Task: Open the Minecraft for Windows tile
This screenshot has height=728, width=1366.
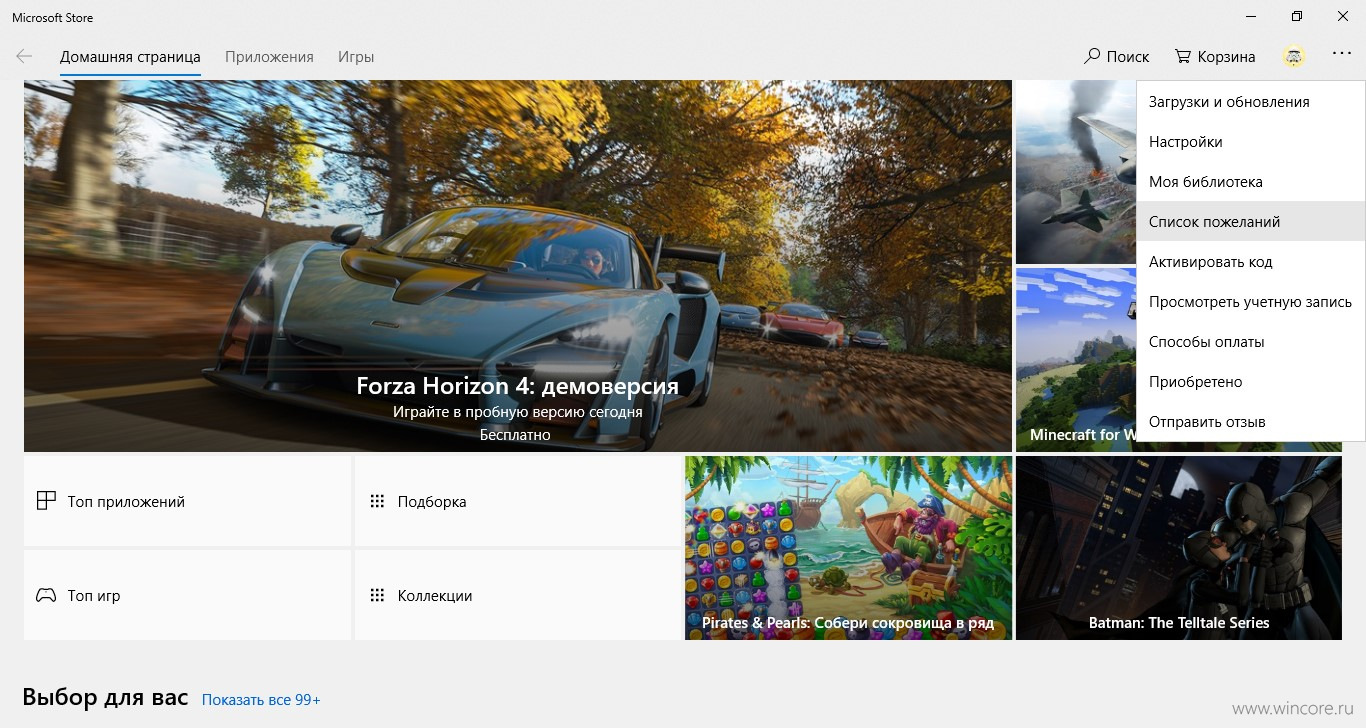Action: tap(1076, 359)
